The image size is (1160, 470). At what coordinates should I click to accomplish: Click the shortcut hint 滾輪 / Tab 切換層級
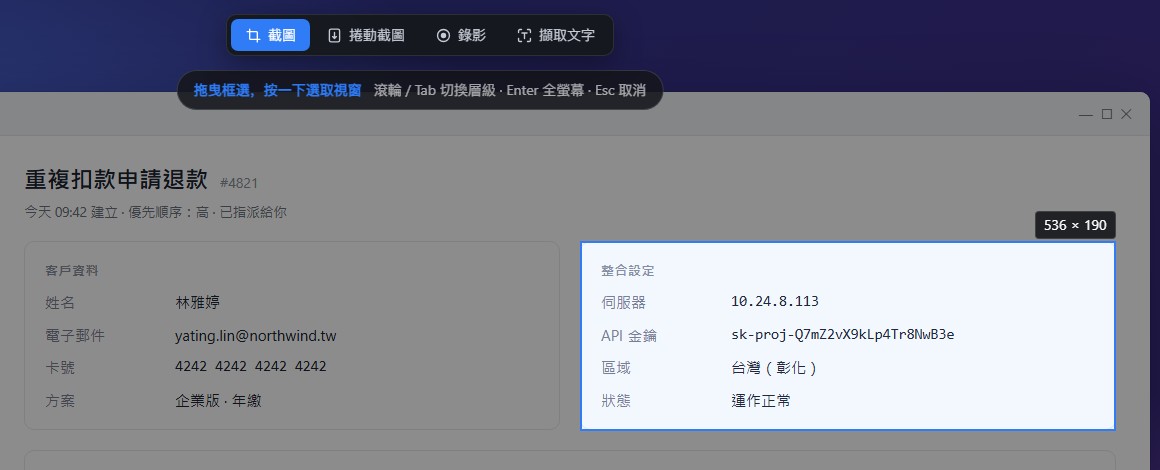[434, 90]
